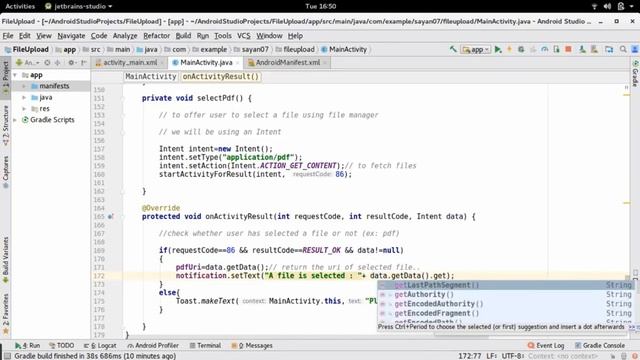
Task: Click FileUpload breadcrumb in navigation bar
Action: click(x=27, y=49)
